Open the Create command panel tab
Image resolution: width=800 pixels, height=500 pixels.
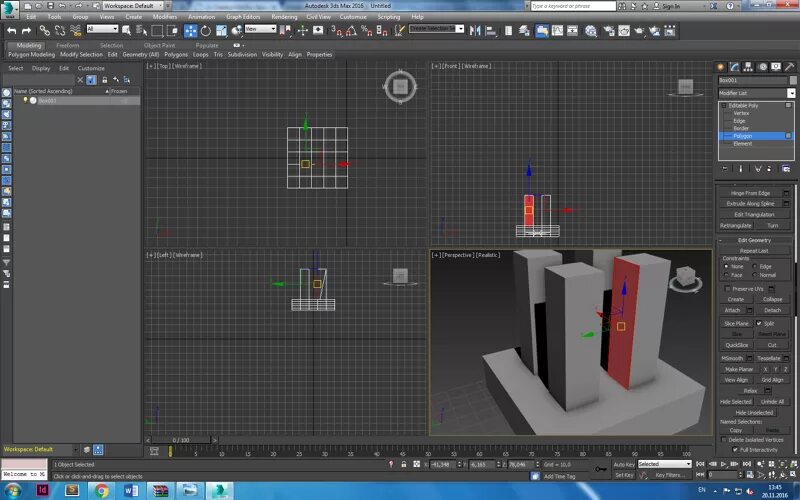[720, 67]
